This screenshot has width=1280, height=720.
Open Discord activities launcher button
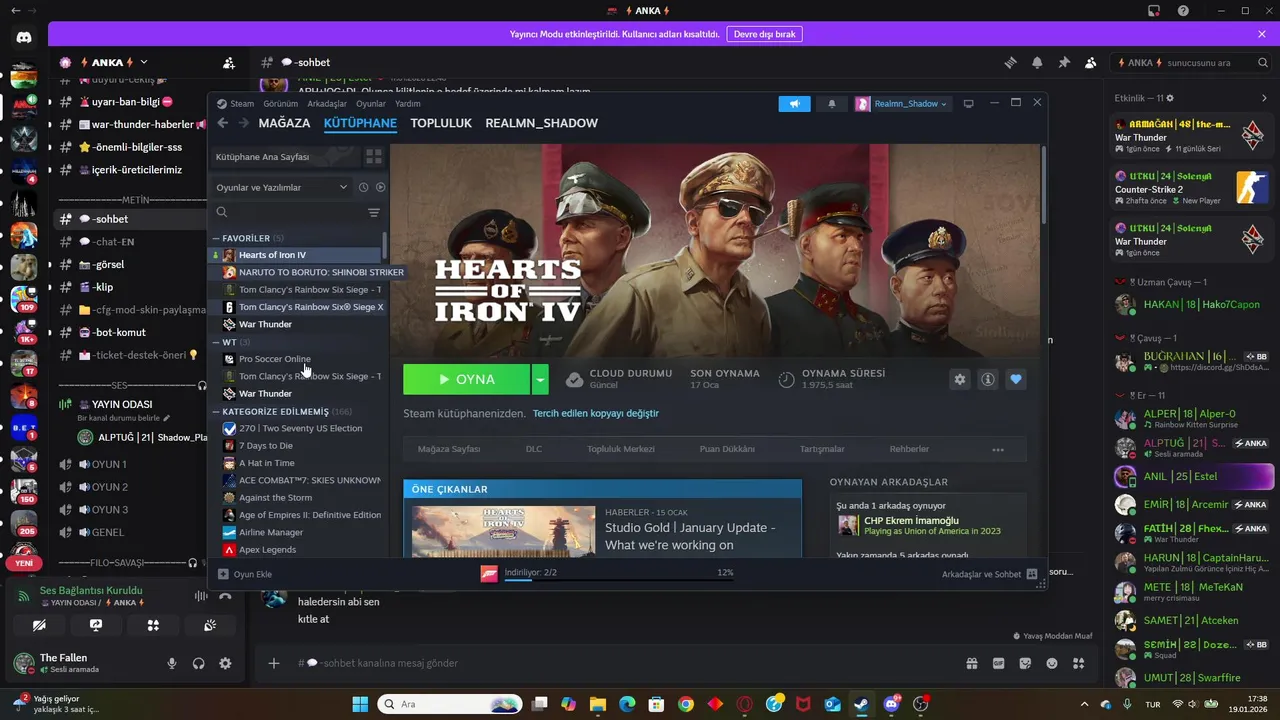[x=153, y=625]
